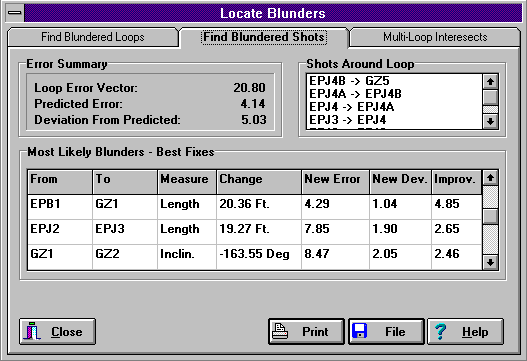This screenshot has height=361, width=527.
Task: Click the printer icon on Print
Action: tap(280, 332)
